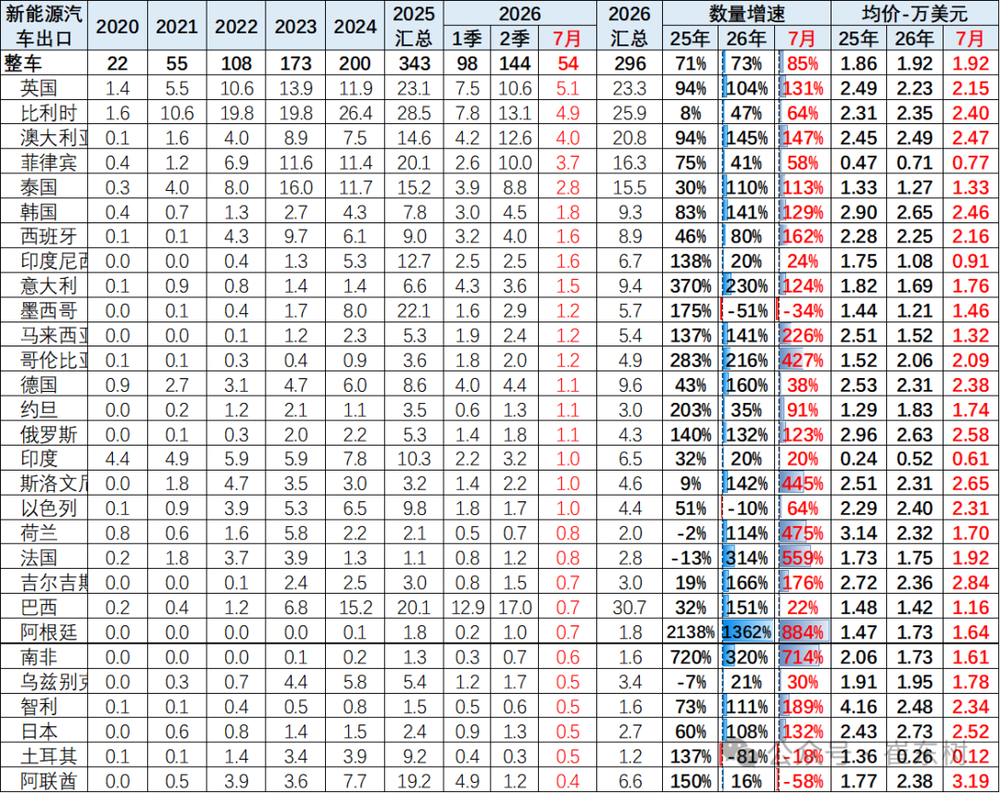Select 整车 2026 汇总 value 296
The image size is (1000, 793).
(x=629, y=64)
